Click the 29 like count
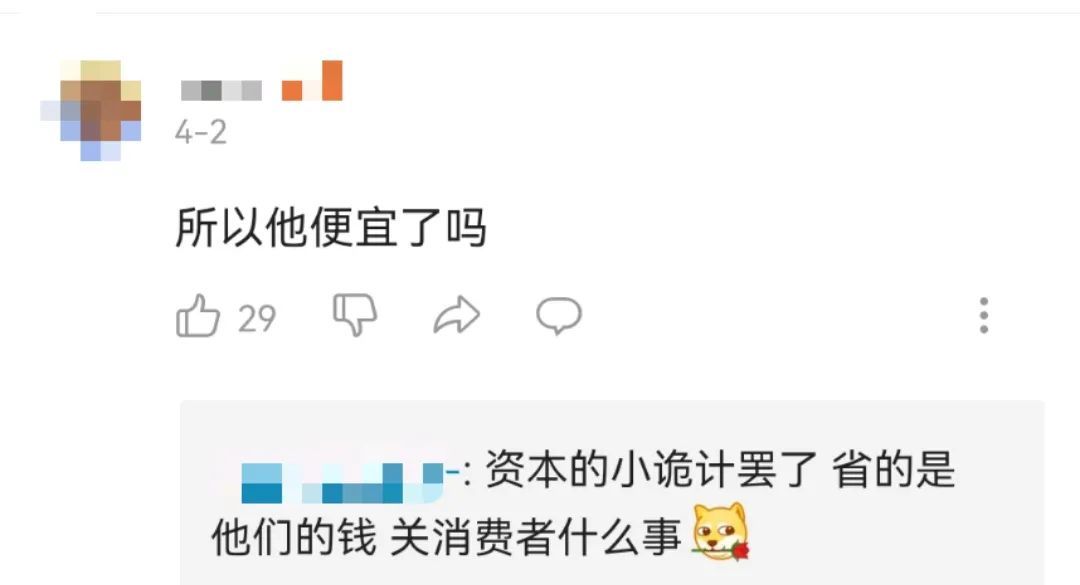The height and width of the screenshot is (585, 1080). [x=257, y=318]
